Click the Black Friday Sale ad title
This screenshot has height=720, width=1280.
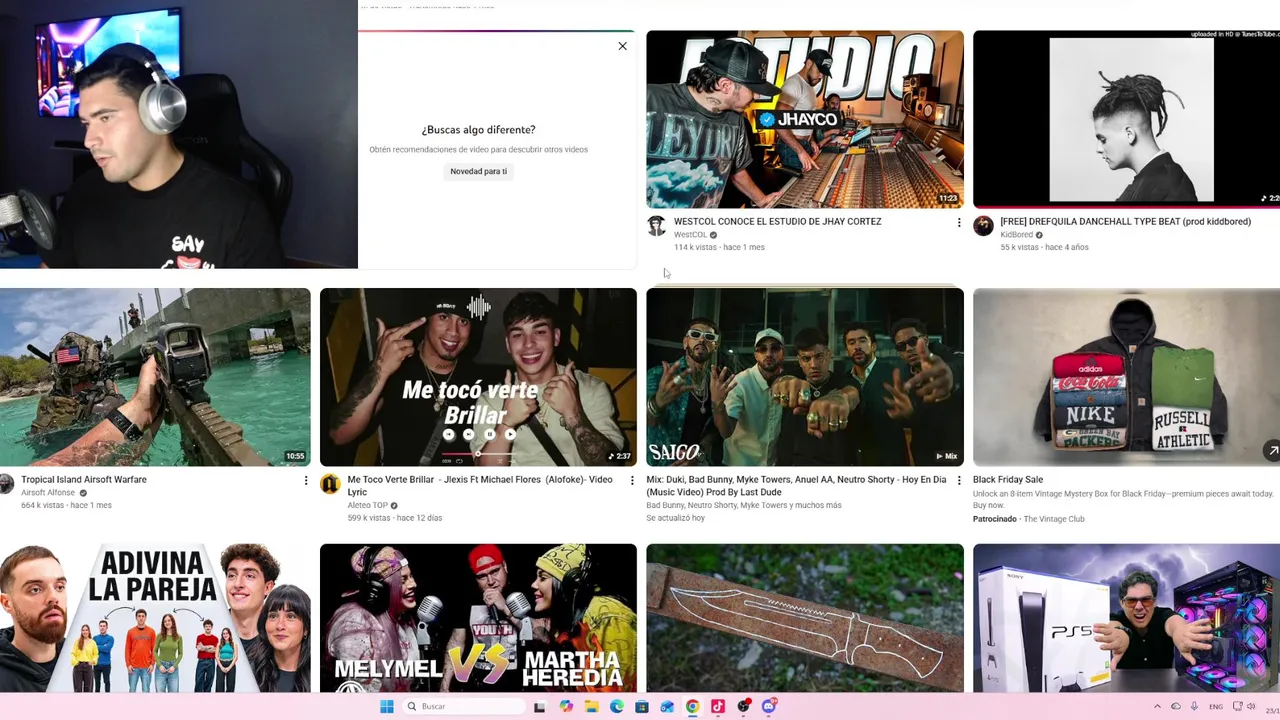1008,480
